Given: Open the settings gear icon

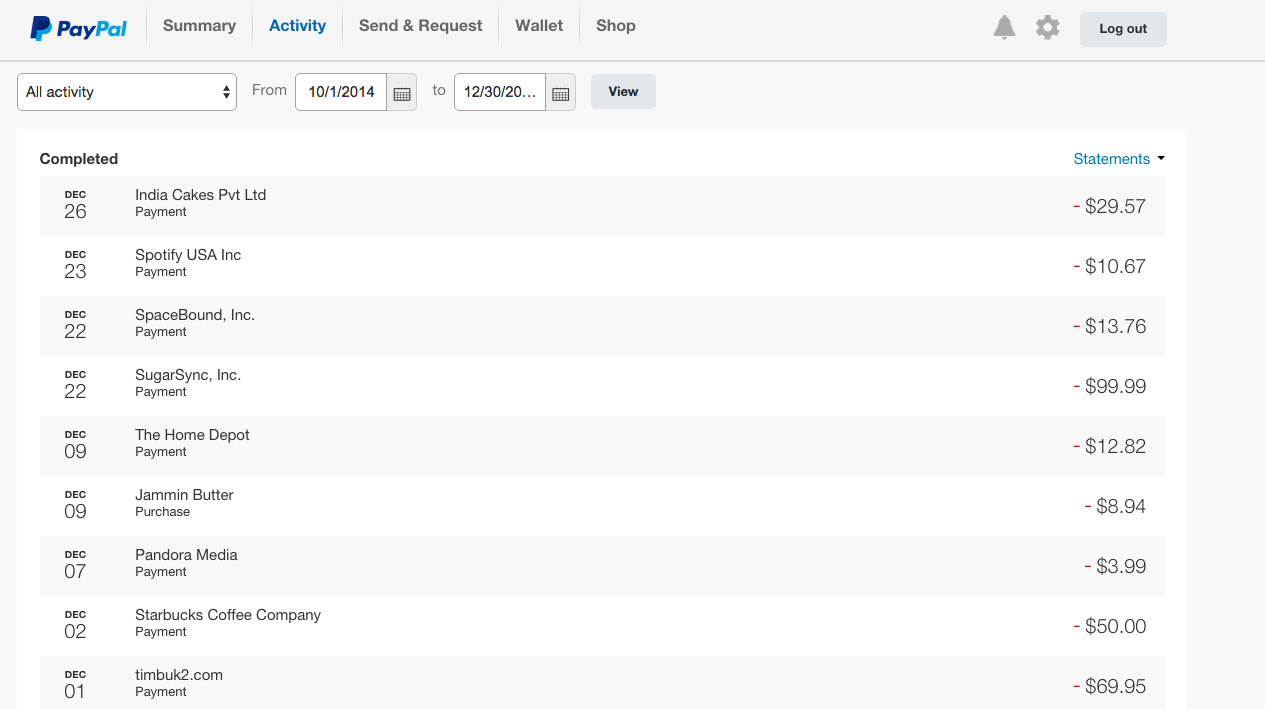Looking at the screenshot, I should 1047,28.
